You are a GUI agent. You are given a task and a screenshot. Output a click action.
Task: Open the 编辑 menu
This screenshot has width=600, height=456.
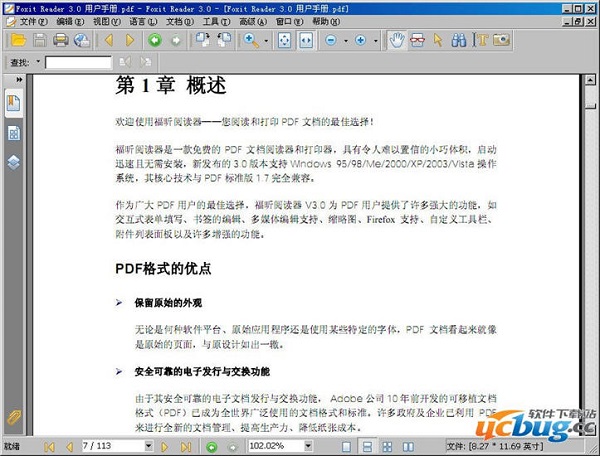(x=70, y=22)
